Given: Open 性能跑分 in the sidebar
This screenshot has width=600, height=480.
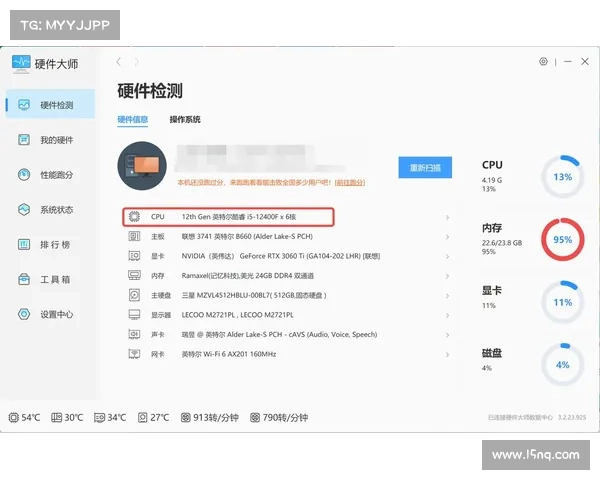Looking at the screenshot, I should pyautogui.click(x=50, y=175).
